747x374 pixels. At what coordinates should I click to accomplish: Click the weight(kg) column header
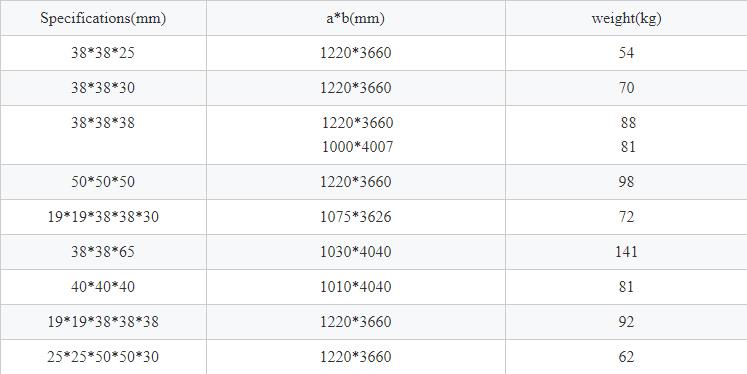[x=626, y=18]
